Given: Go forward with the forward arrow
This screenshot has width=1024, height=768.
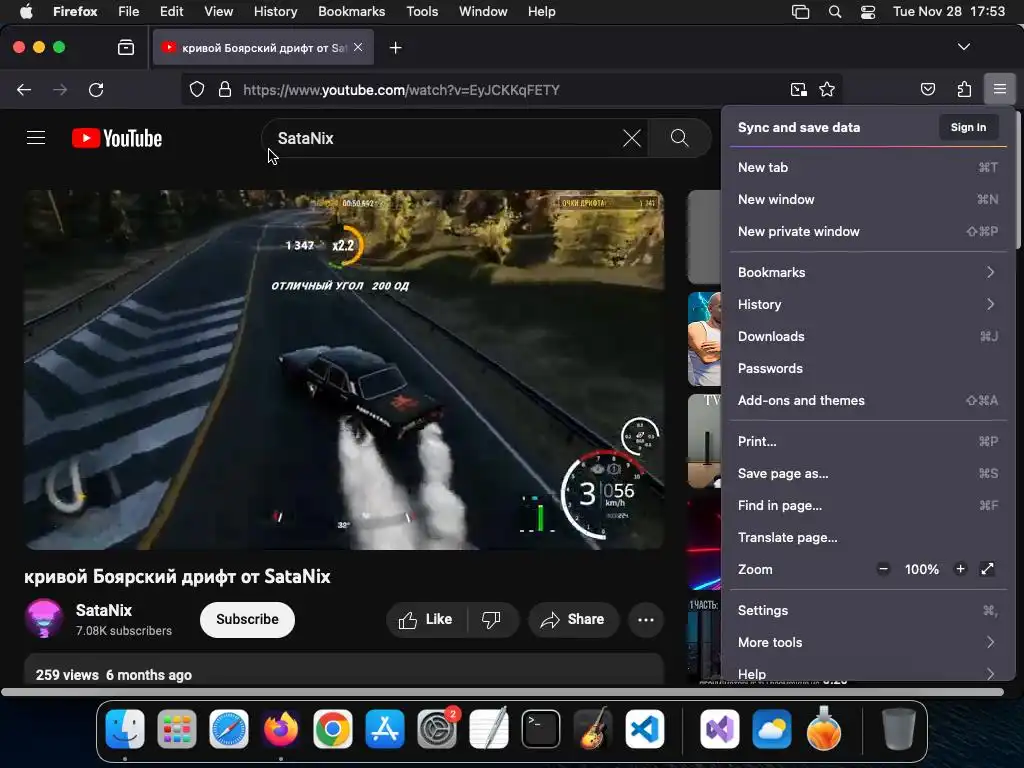Looking at the screenshot, I should 60,89.
